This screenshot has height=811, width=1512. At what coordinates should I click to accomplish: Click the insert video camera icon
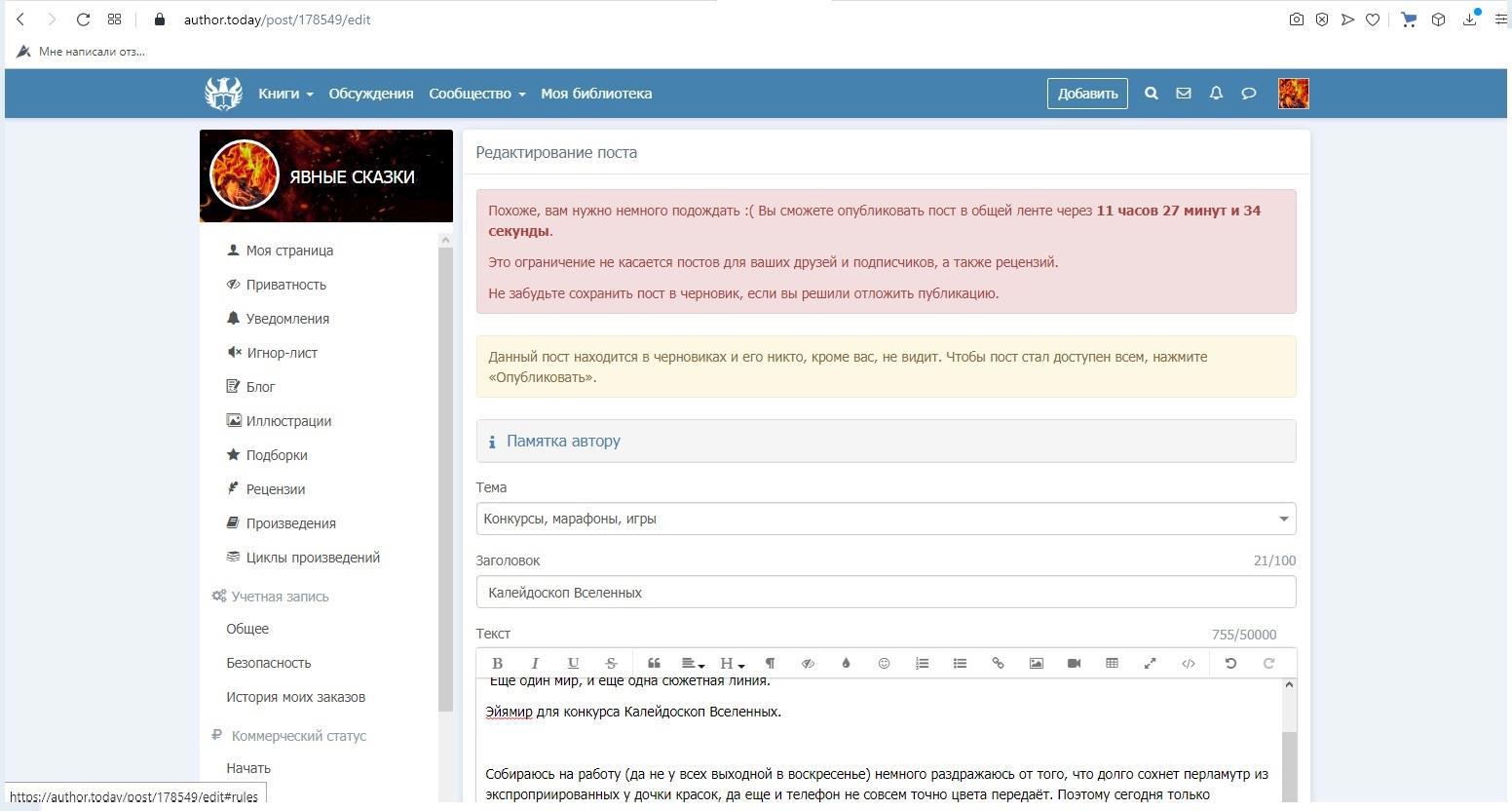(1074, 663)
